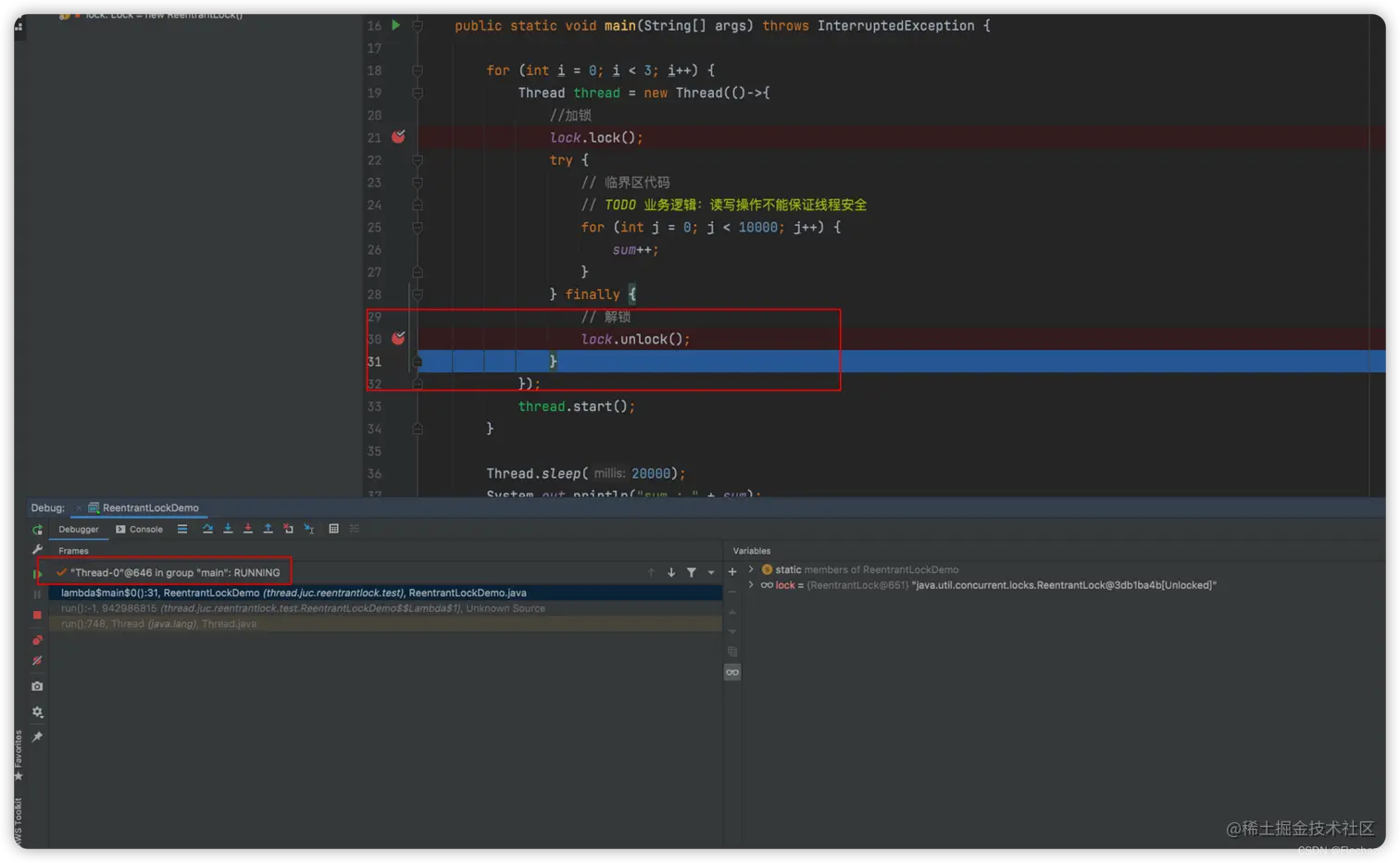Toggle Mute Breakpoints icon

click(x=37, y=661)
